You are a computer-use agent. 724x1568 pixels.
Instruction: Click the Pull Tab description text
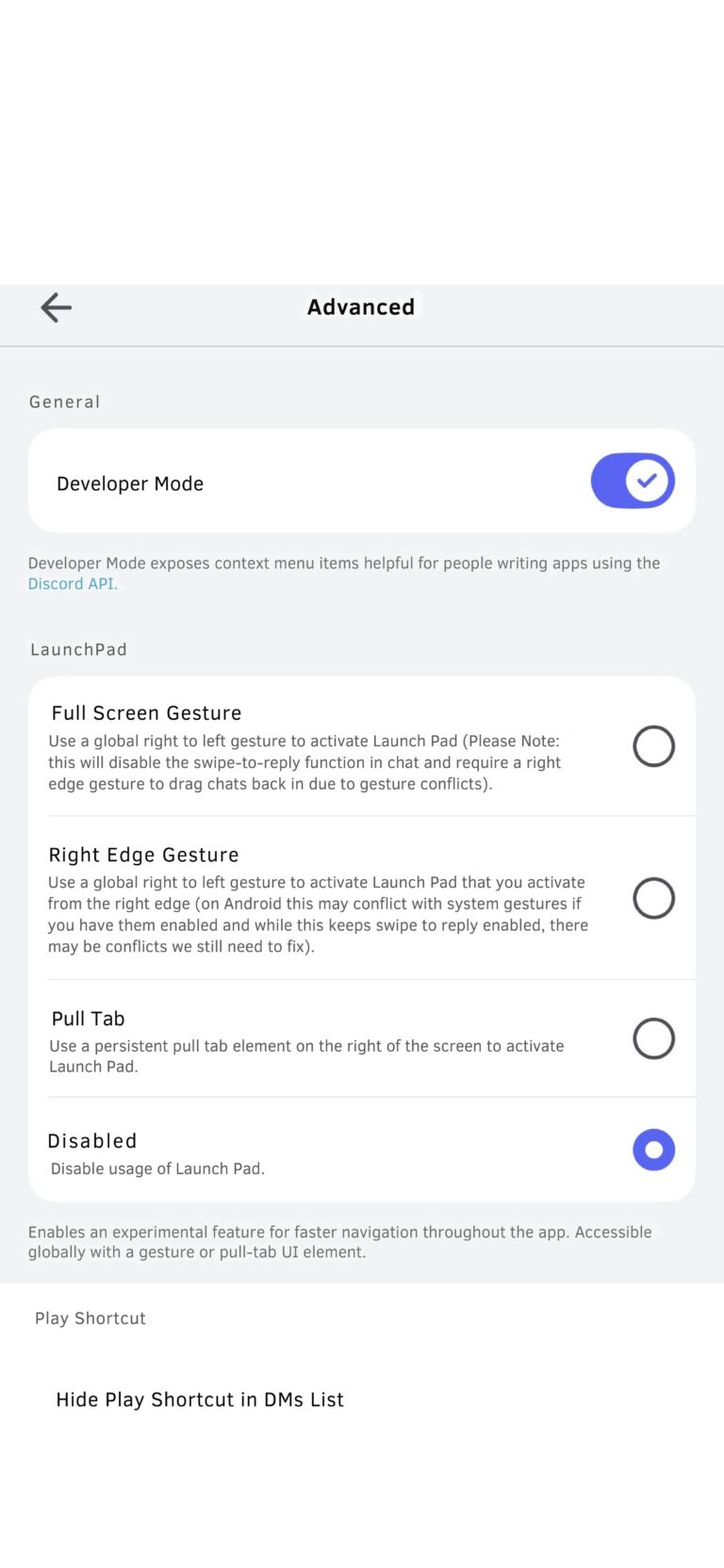(305, 1055)
